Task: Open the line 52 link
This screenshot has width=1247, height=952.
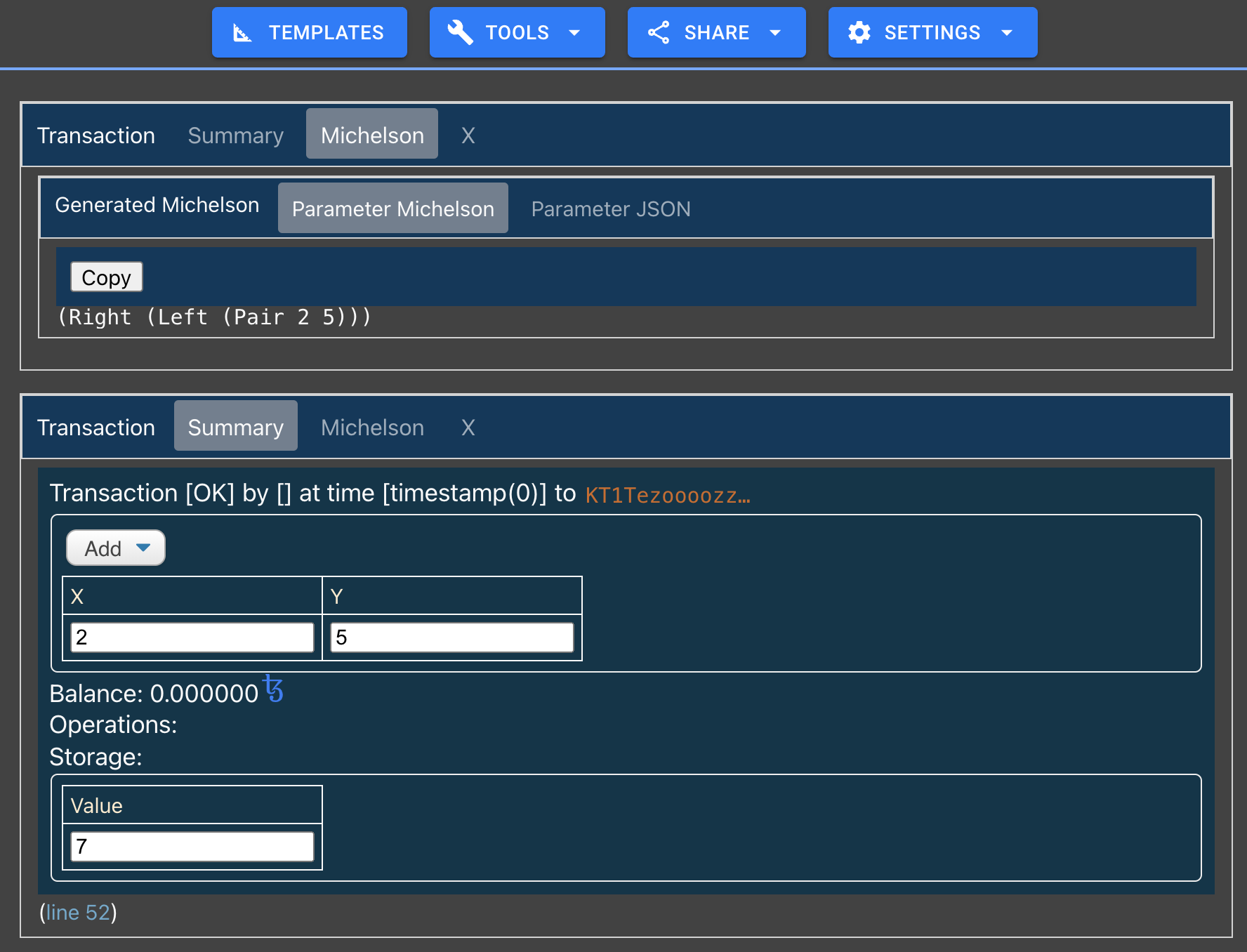Action: coord(78,912)
